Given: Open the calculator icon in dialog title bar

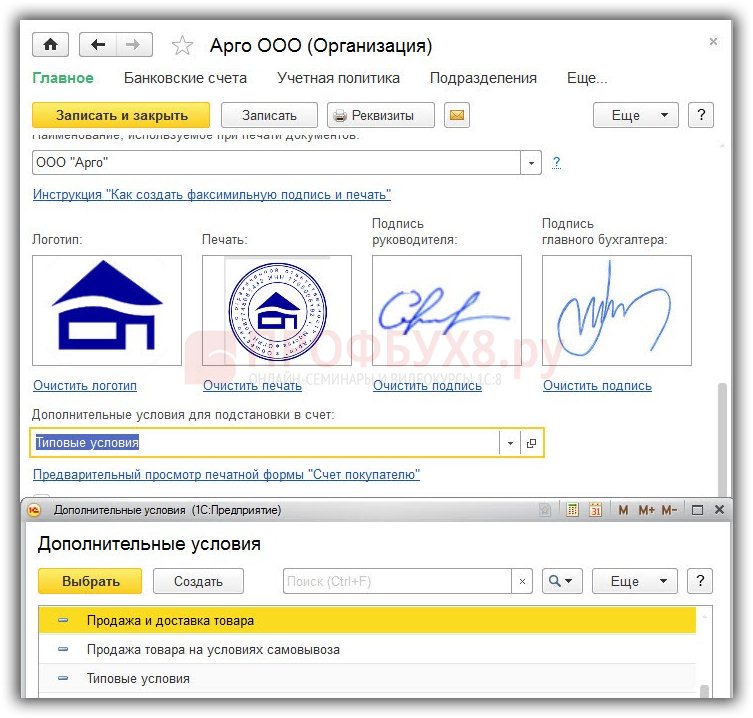Looking at the screenshot, I should (572, 510).
